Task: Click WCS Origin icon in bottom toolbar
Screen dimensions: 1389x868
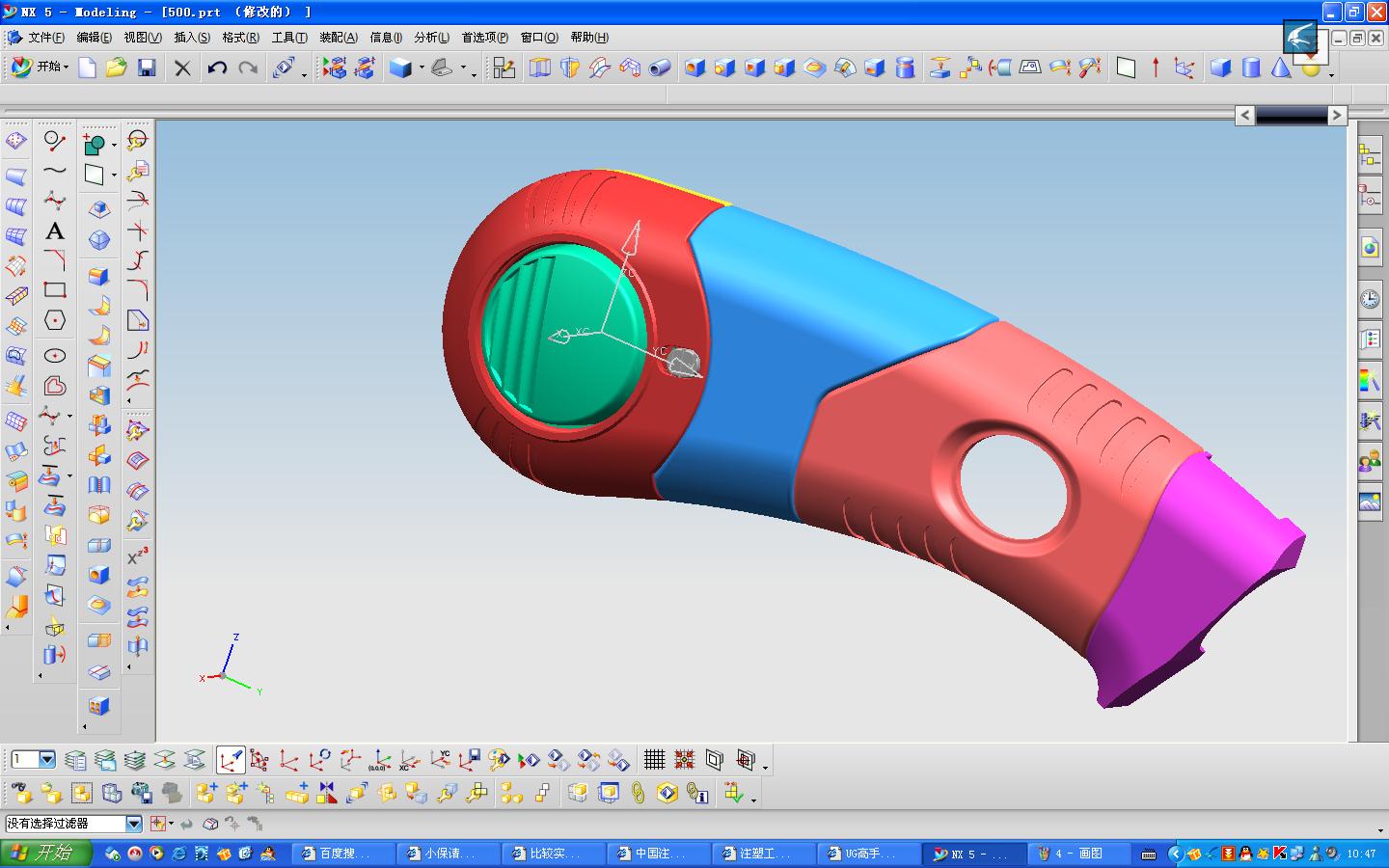Action: pos(288,760)
